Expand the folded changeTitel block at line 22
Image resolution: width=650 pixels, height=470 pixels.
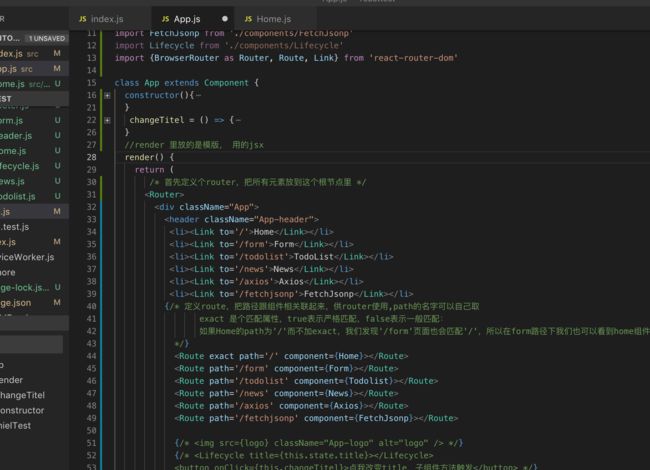[107, 120]
